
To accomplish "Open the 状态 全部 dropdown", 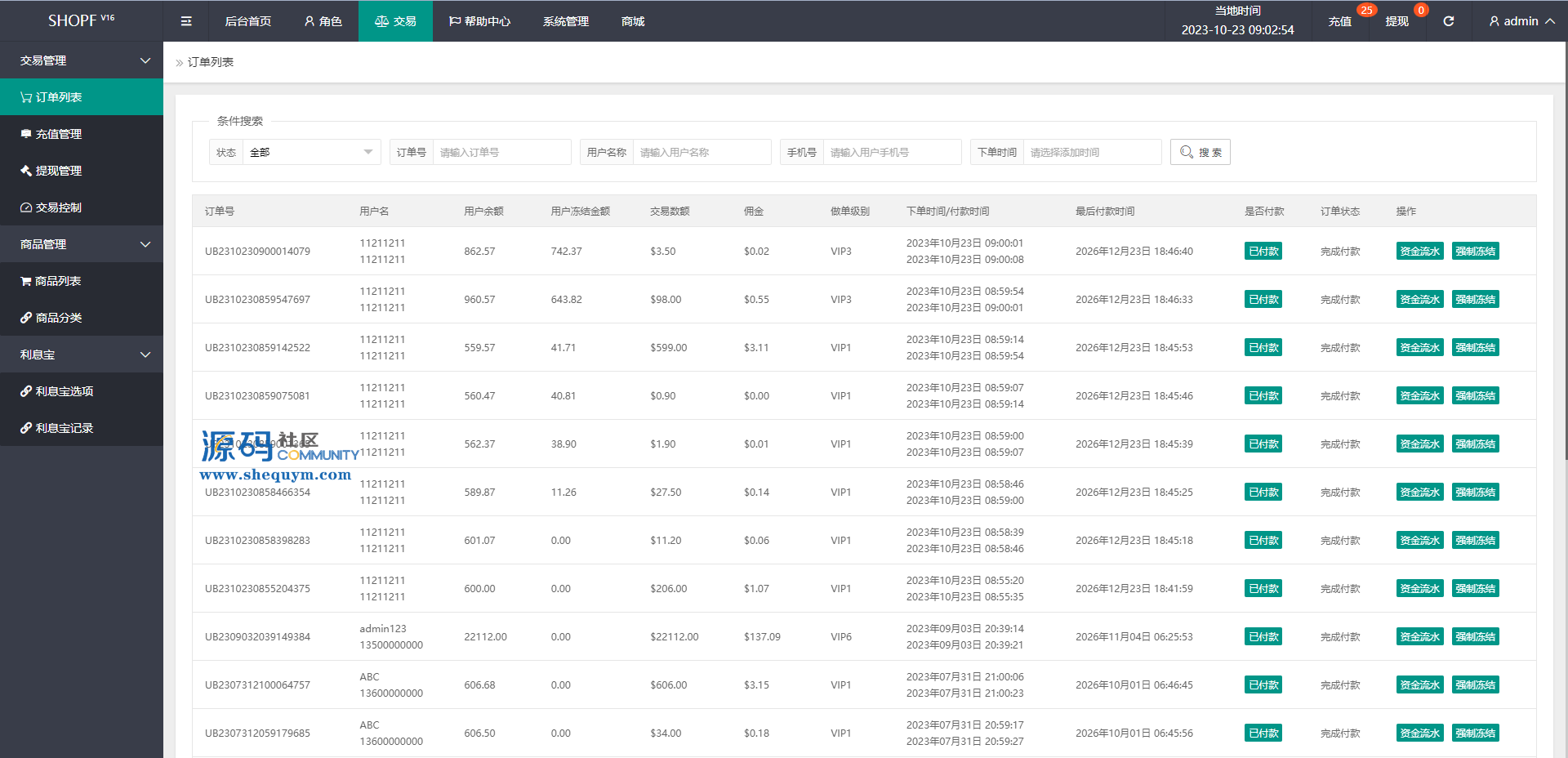I will click(x=311, y=152).
